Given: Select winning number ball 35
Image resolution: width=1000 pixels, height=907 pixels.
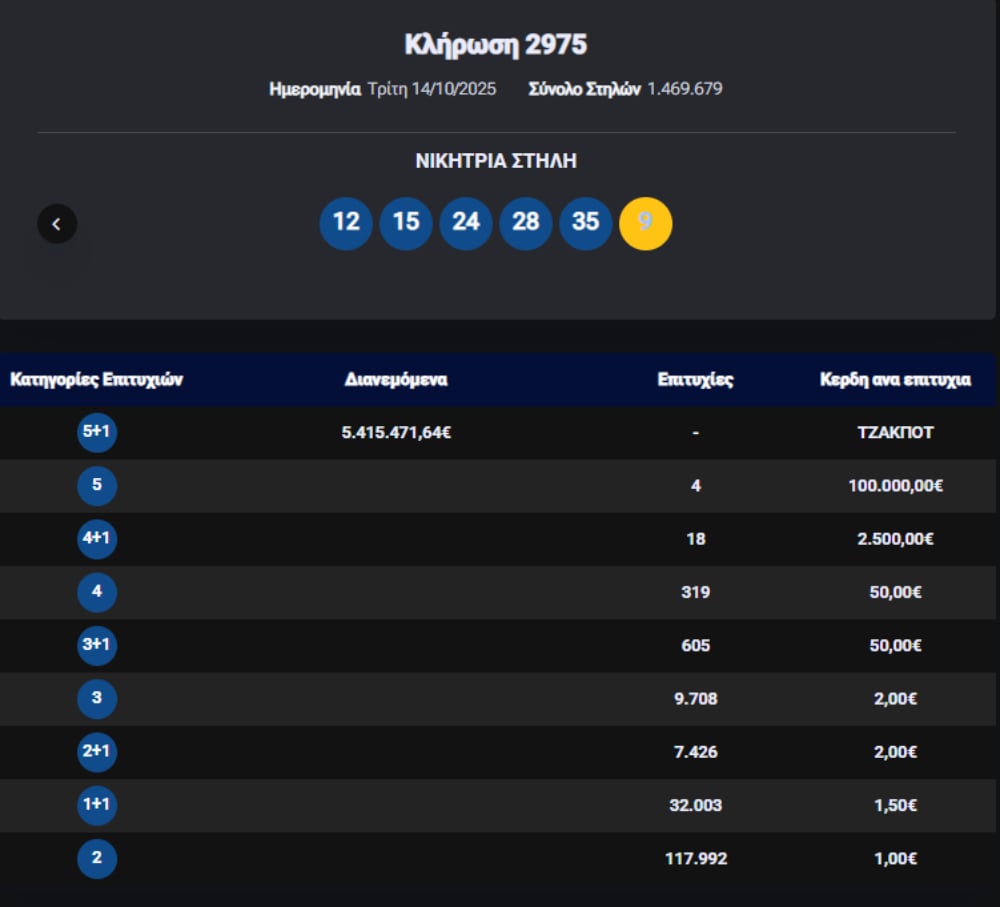Looking at the screenshot, I should [x=586, y=223].
